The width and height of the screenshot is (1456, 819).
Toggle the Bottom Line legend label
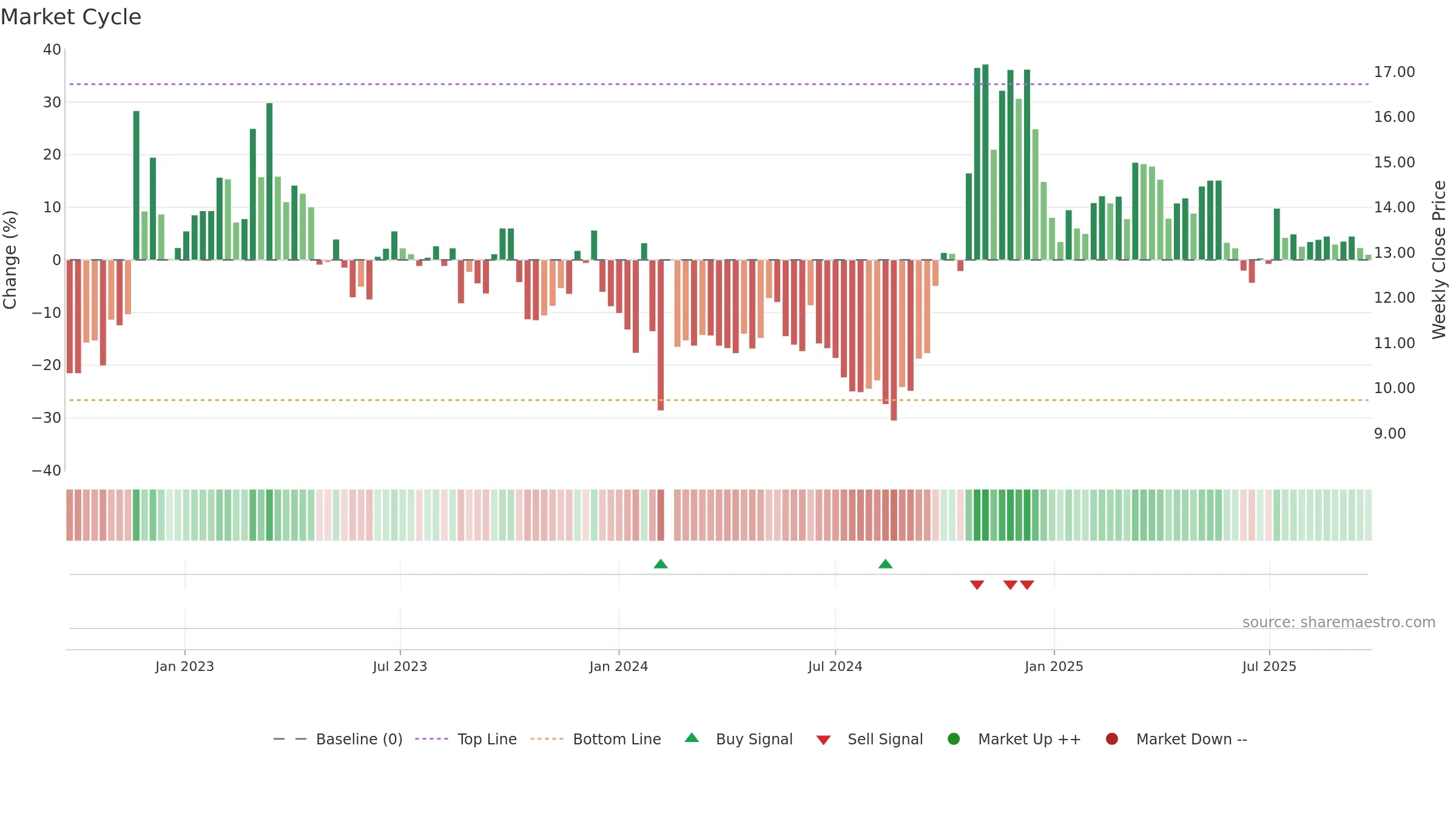point(617,739)
